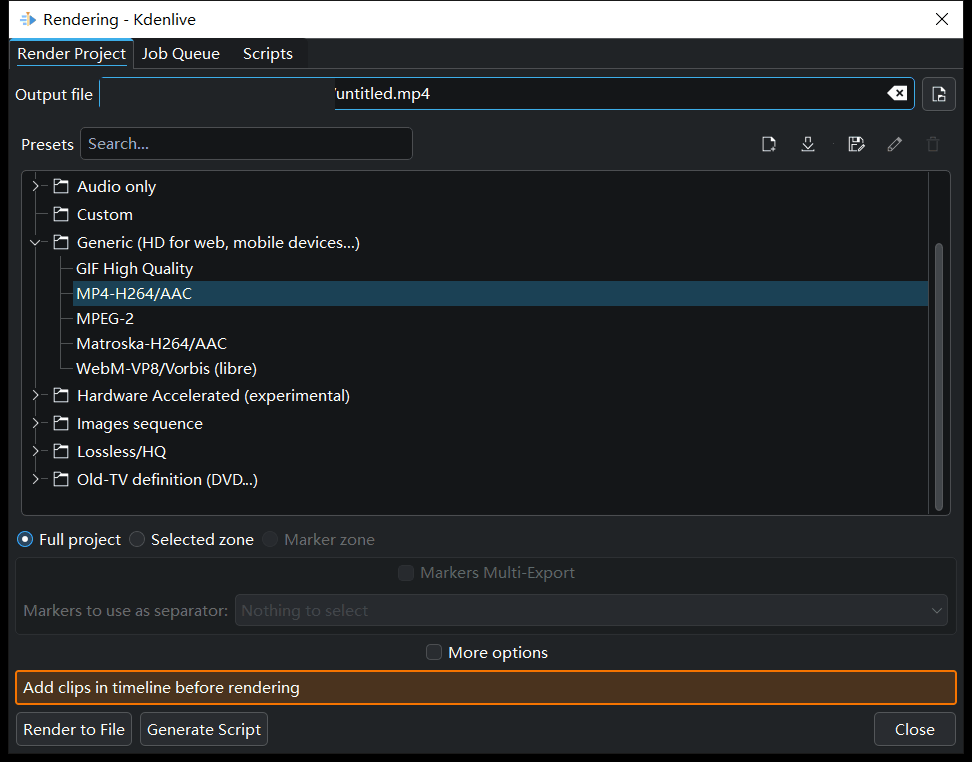
Task: Click the download new presets icon
Action: 807,144
